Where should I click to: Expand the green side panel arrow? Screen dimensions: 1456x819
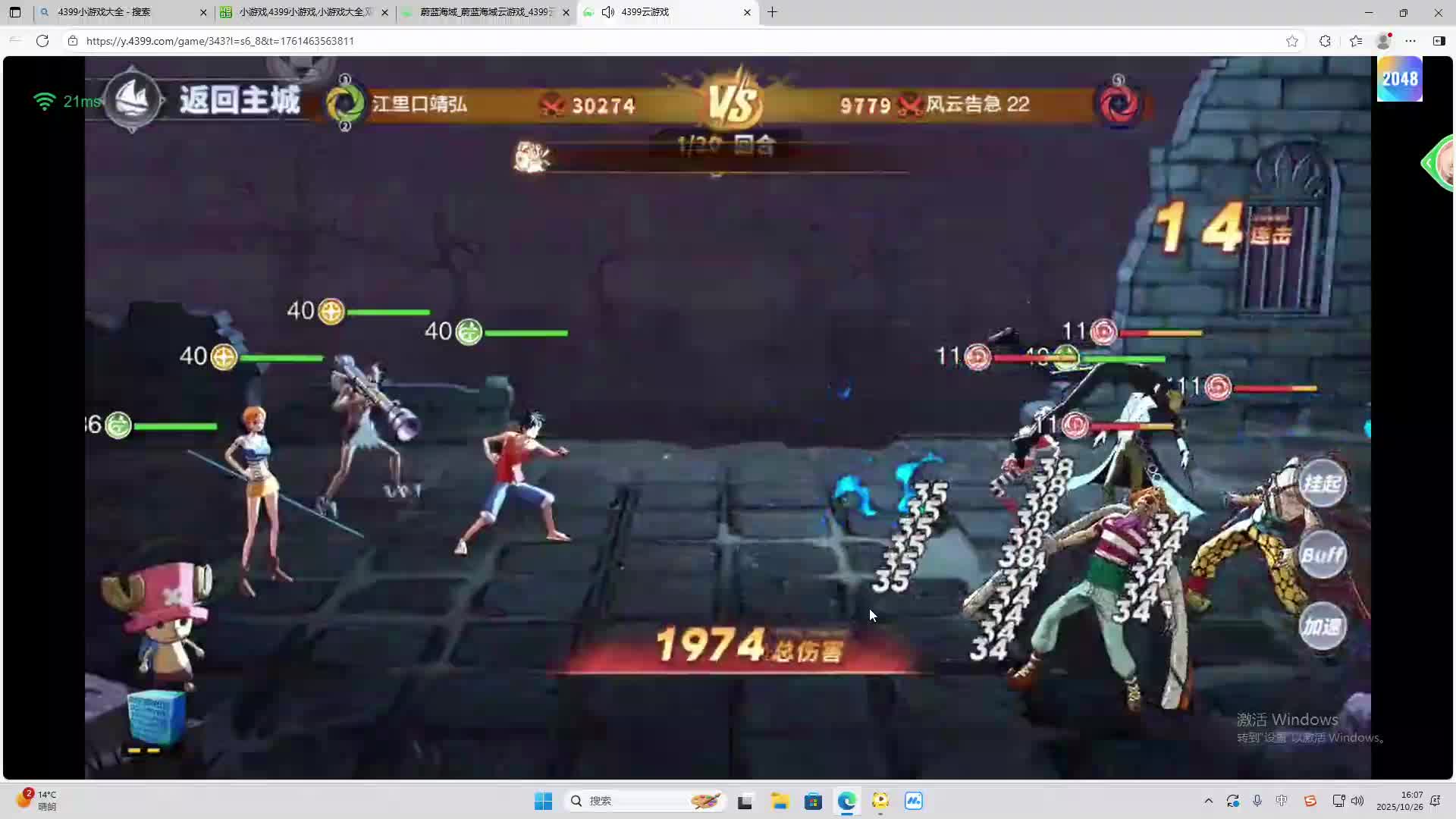pyautogui.click(x=1429, y=162)
